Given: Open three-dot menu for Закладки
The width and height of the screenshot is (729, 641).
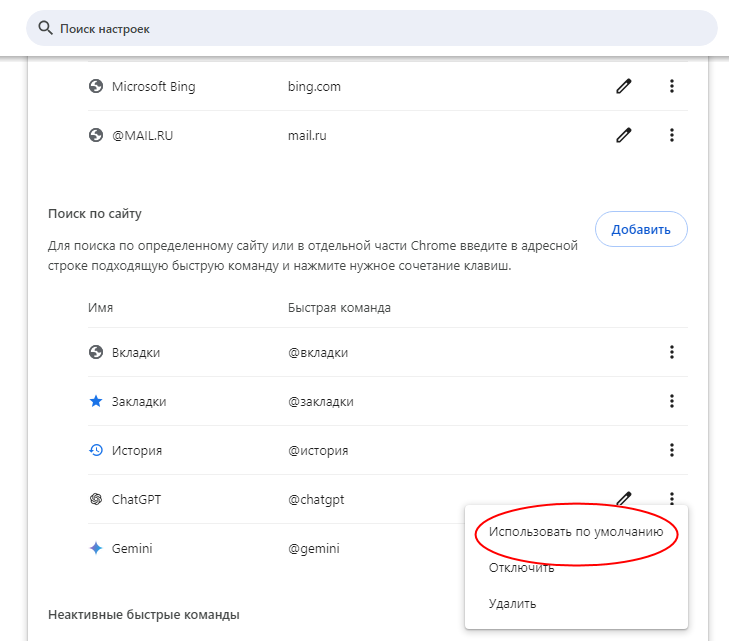Looking at the screenshot, I should pos(671,401).
